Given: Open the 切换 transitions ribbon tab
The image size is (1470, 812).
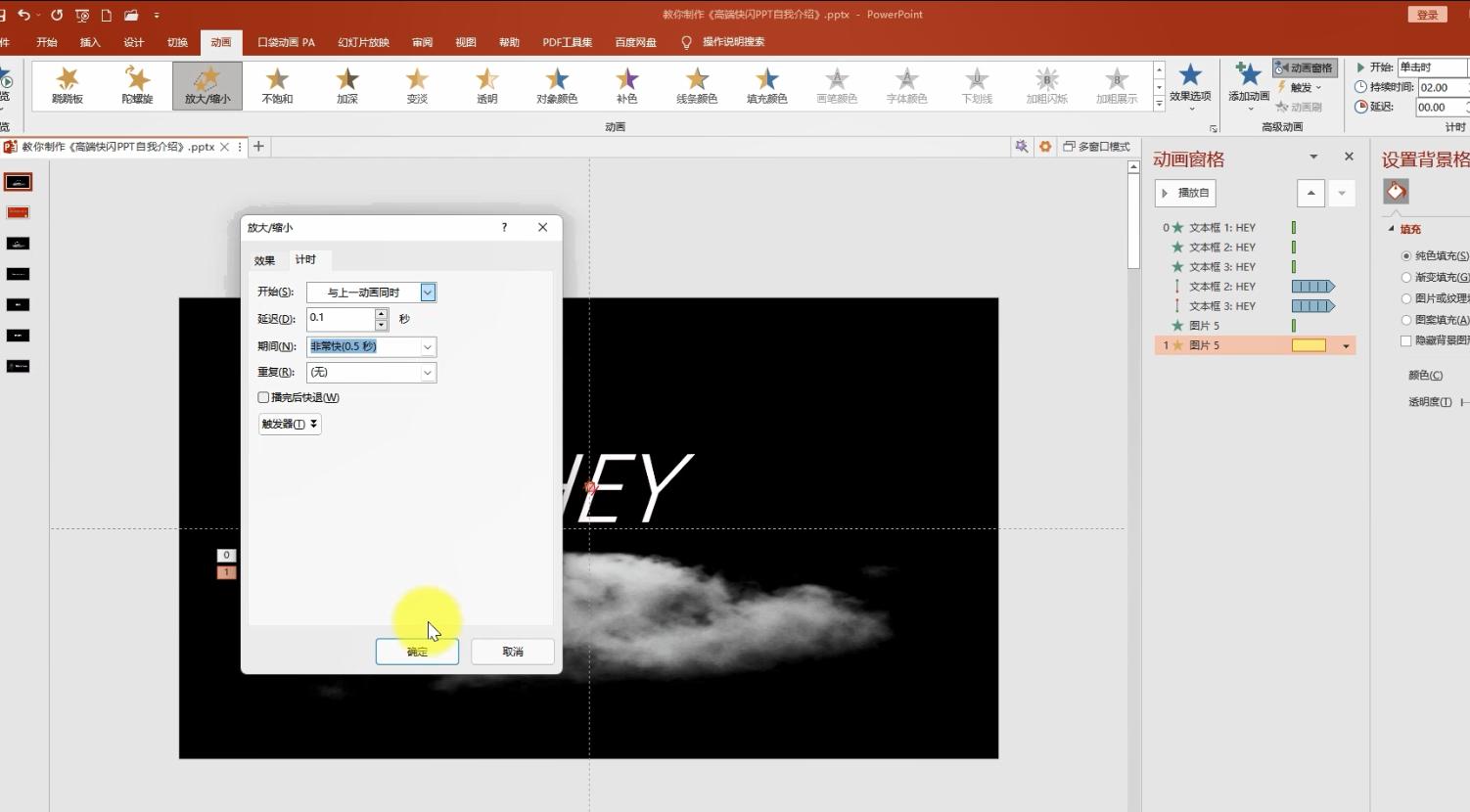Looking at the screenshot, I should click(177, 42).
